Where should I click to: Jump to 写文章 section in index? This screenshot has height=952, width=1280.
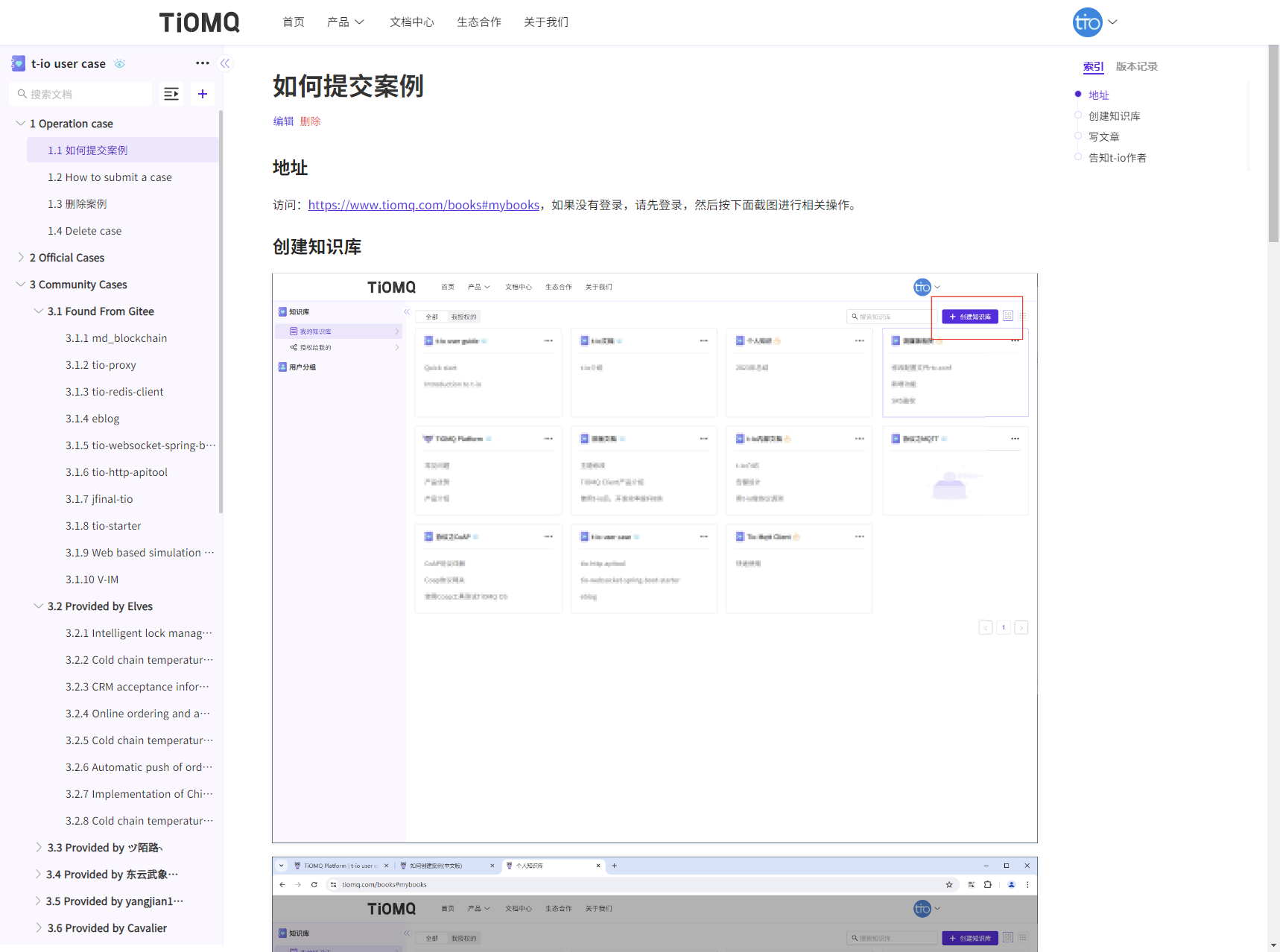coord(1104,136)
